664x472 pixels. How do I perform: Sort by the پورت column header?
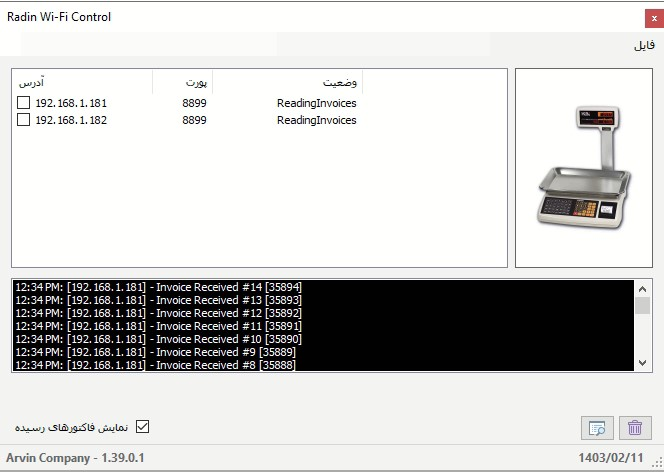(183, 82)
